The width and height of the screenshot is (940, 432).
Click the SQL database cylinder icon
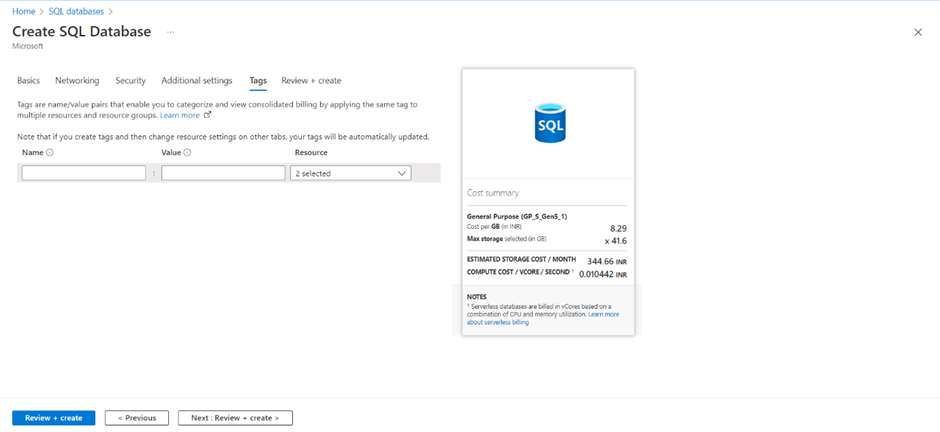click(550, 123)
